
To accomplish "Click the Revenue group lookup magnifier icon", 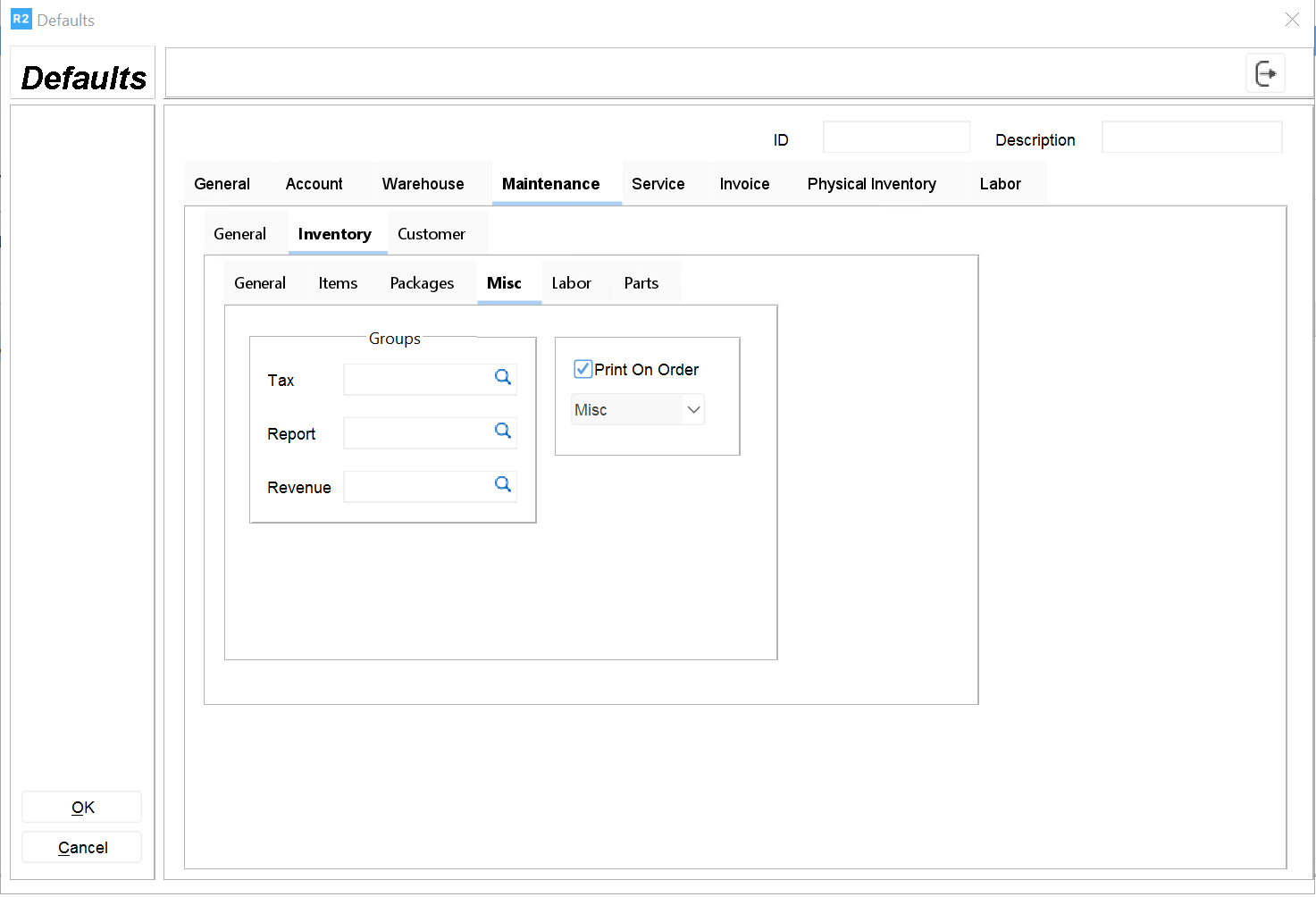I will click(x=503, y=485).
